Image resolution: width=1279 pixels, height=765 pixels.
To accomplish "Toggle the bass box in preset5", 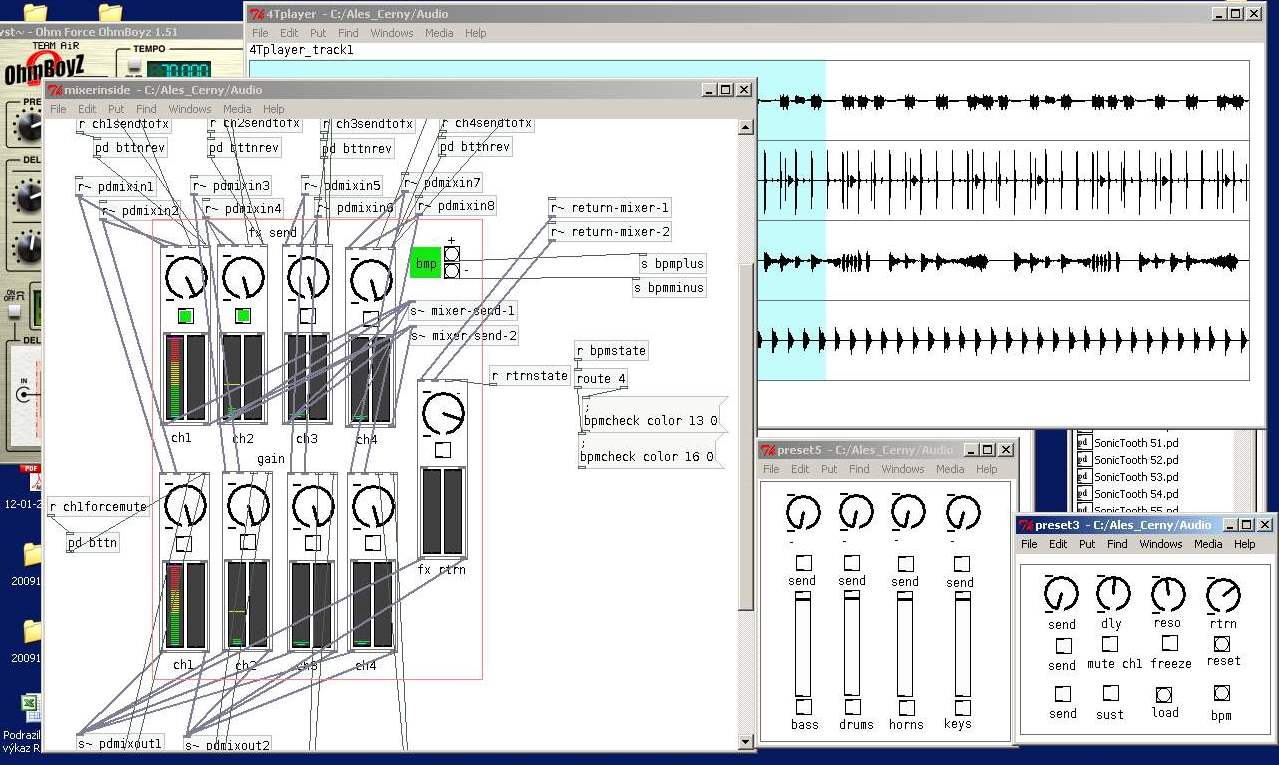I will click(x=804, y=707).
